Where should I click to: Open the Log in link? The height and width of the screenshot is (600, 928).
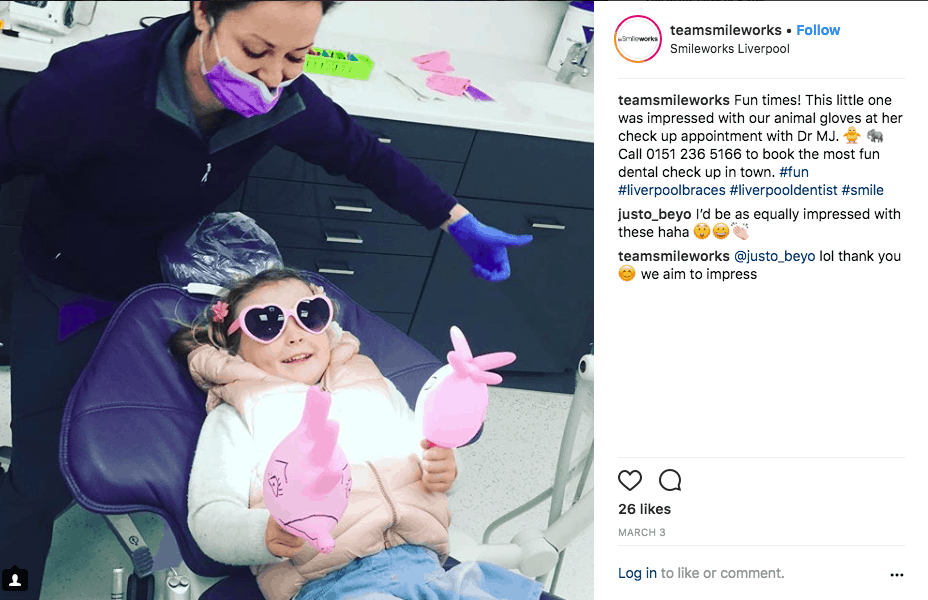click(637, 573)
